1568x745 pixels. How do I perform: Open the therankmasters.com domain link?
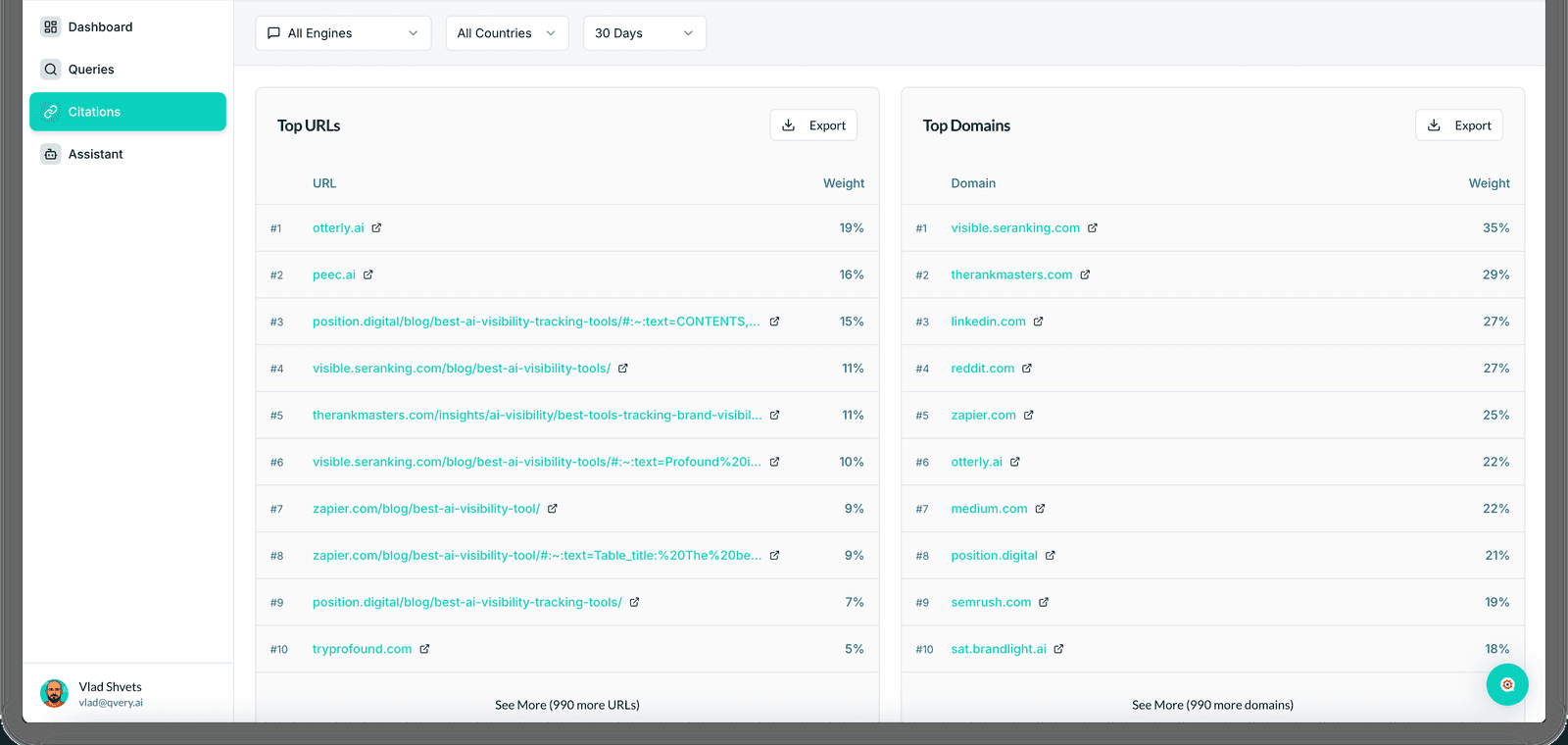pos(1011,274)
